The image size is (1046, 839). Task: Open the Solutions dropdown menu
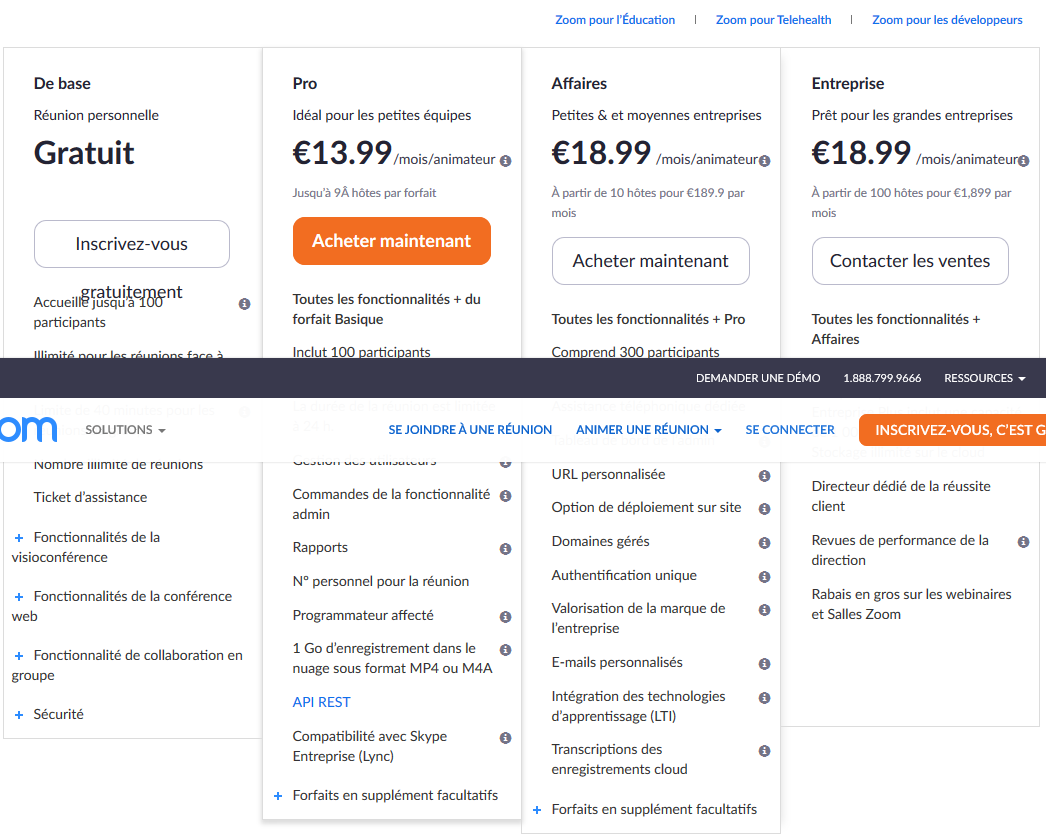click(x=125, y=430)
